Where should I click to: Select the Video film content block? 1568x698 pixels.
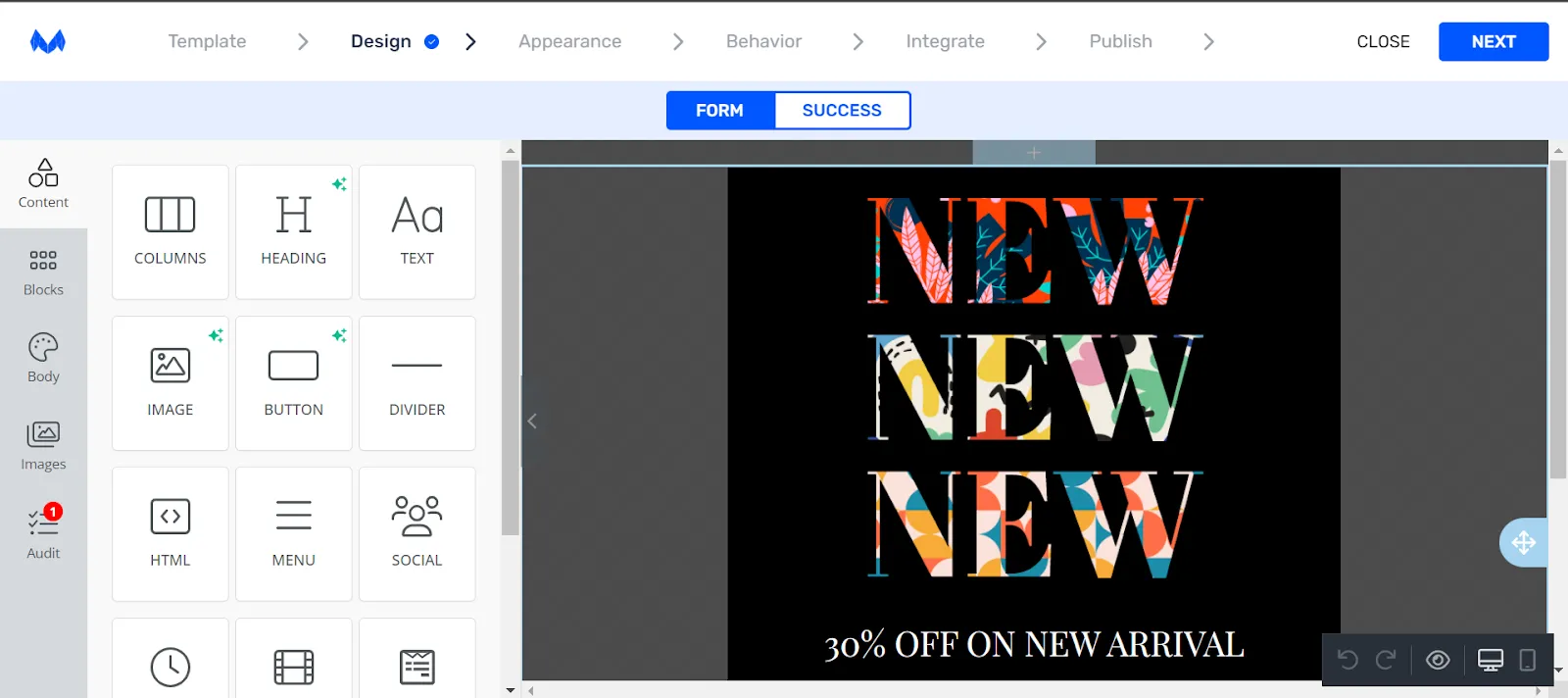click(x=294, y=659)
